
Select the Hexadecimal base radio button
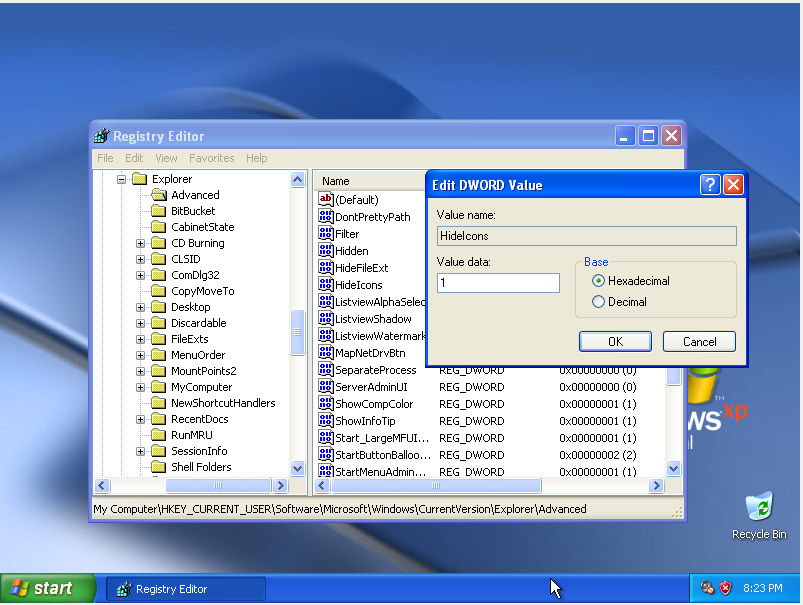point(598,281)
